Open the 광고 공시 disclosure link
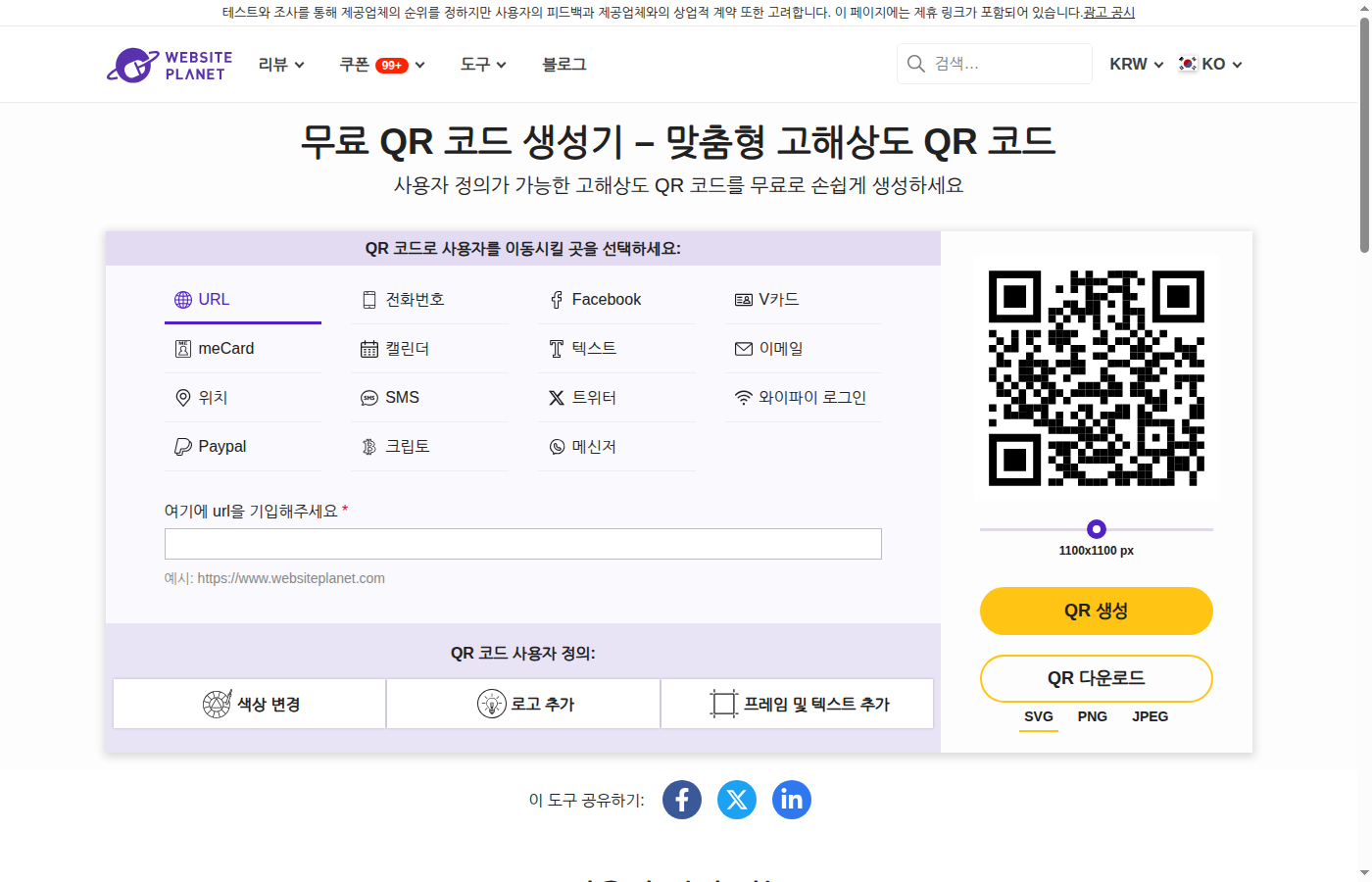Screen dimensions: 1372x882 coord(1108,13)
